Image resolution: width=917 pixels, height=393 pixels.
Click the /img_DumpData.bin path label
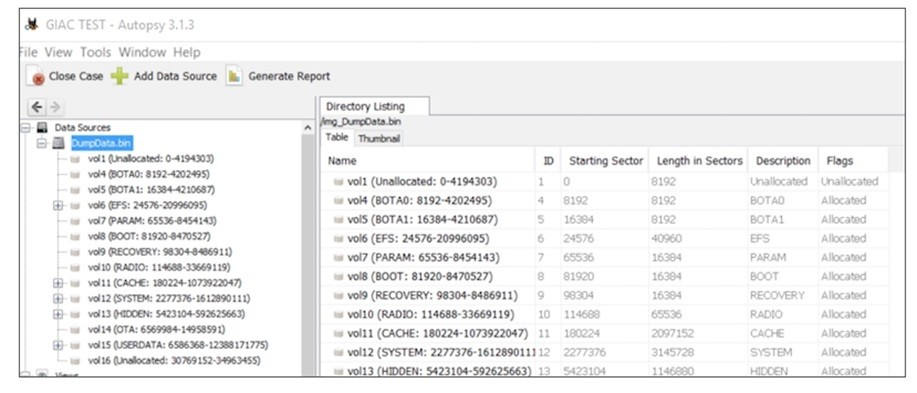coord(360,122)
